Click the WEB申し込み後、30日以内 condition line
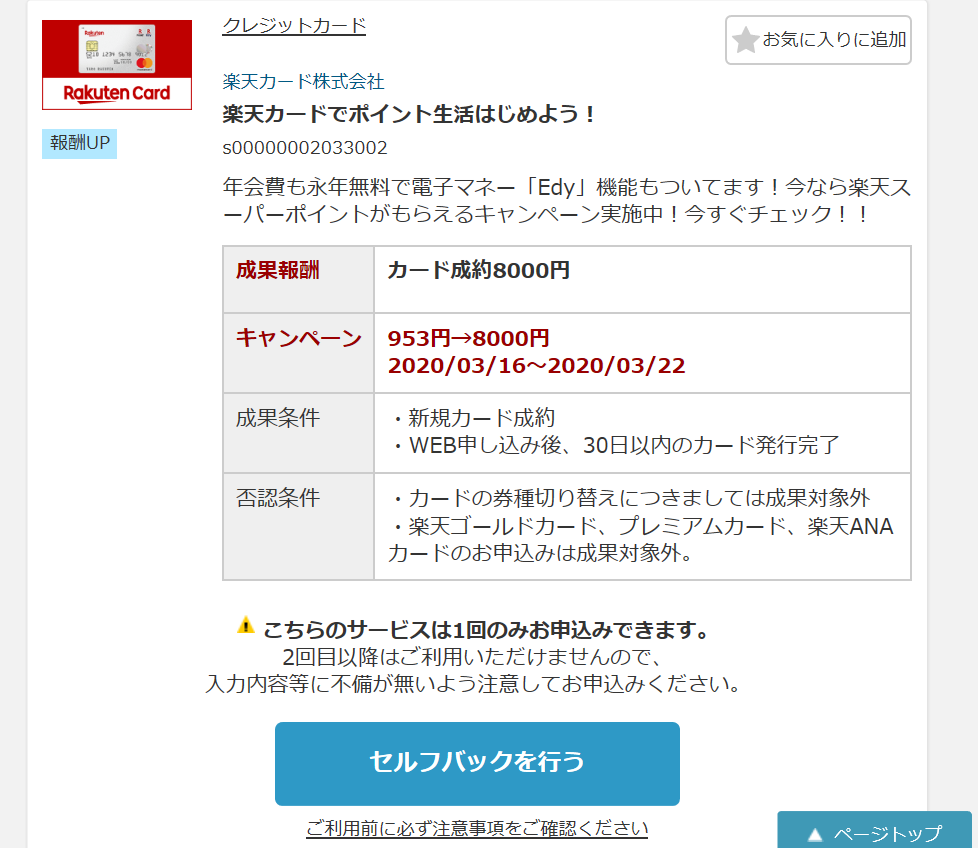Viewport: 978px width, 848px height. (x=614, y=445)
